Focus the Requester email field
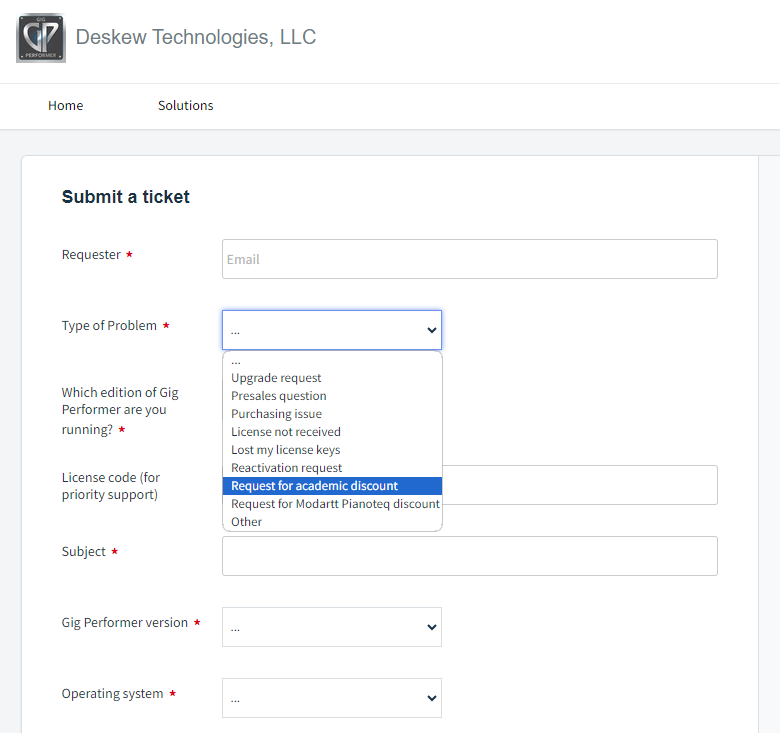Image resolution: width=780 pixels, height=733 pixels. click(x=470, y=259)
